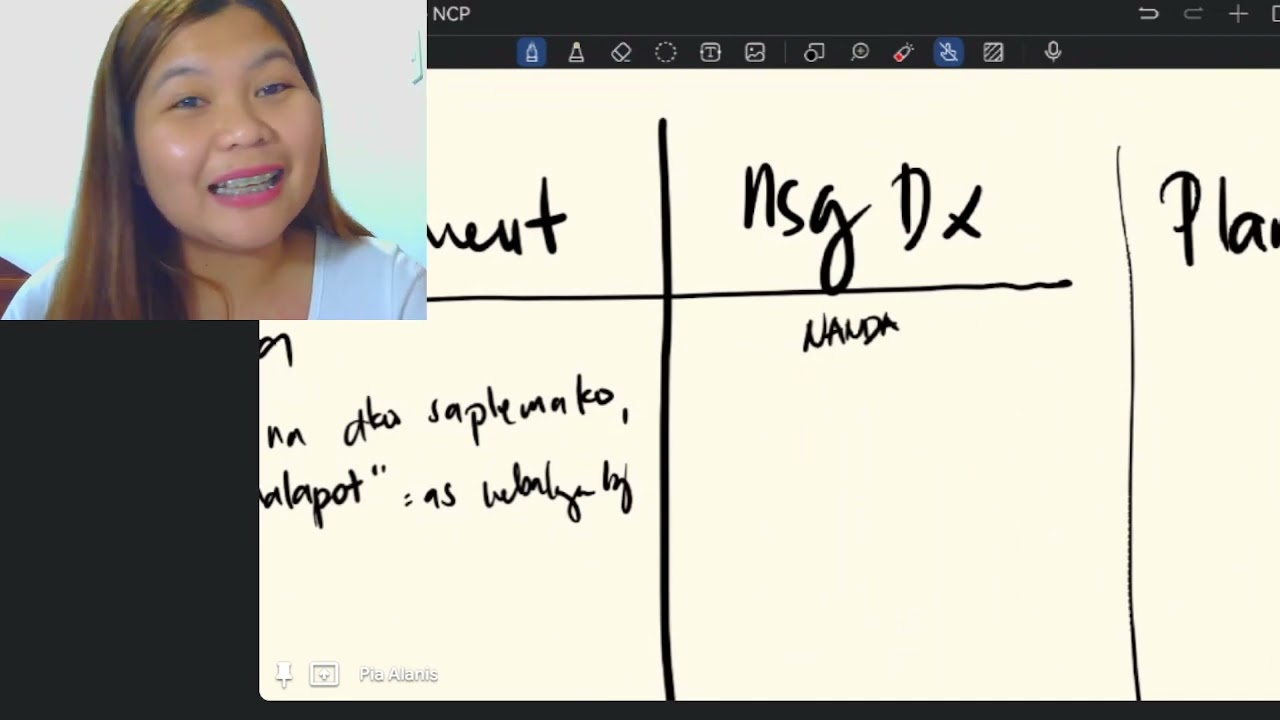The height and width of the screenshot is (720, 1280).
Task: Start audio recording with microphone icon
Action: pos(1052,52)
